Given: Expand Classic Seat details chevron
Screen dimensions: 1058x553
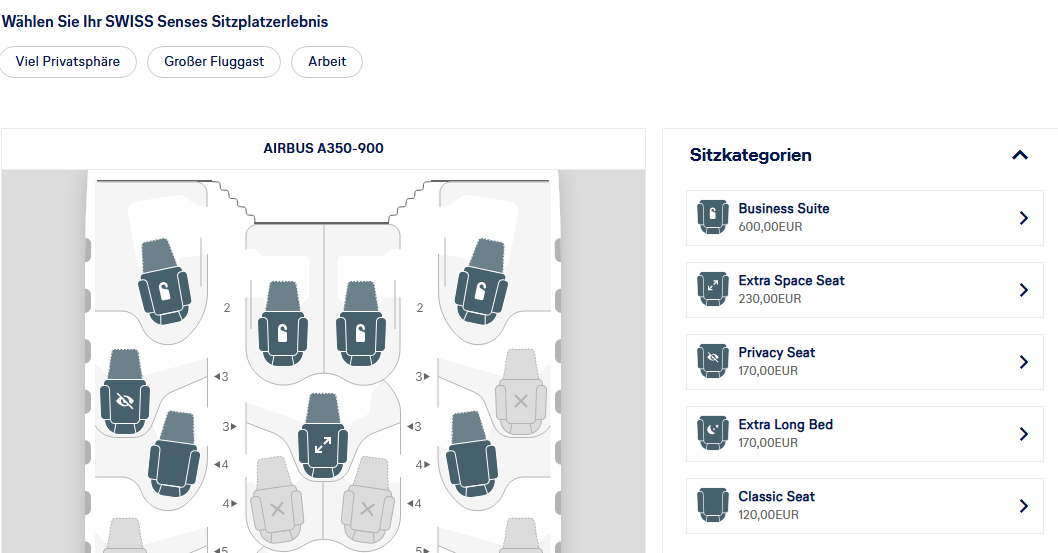Looking at the screenshot, I should pos(1024,506).
